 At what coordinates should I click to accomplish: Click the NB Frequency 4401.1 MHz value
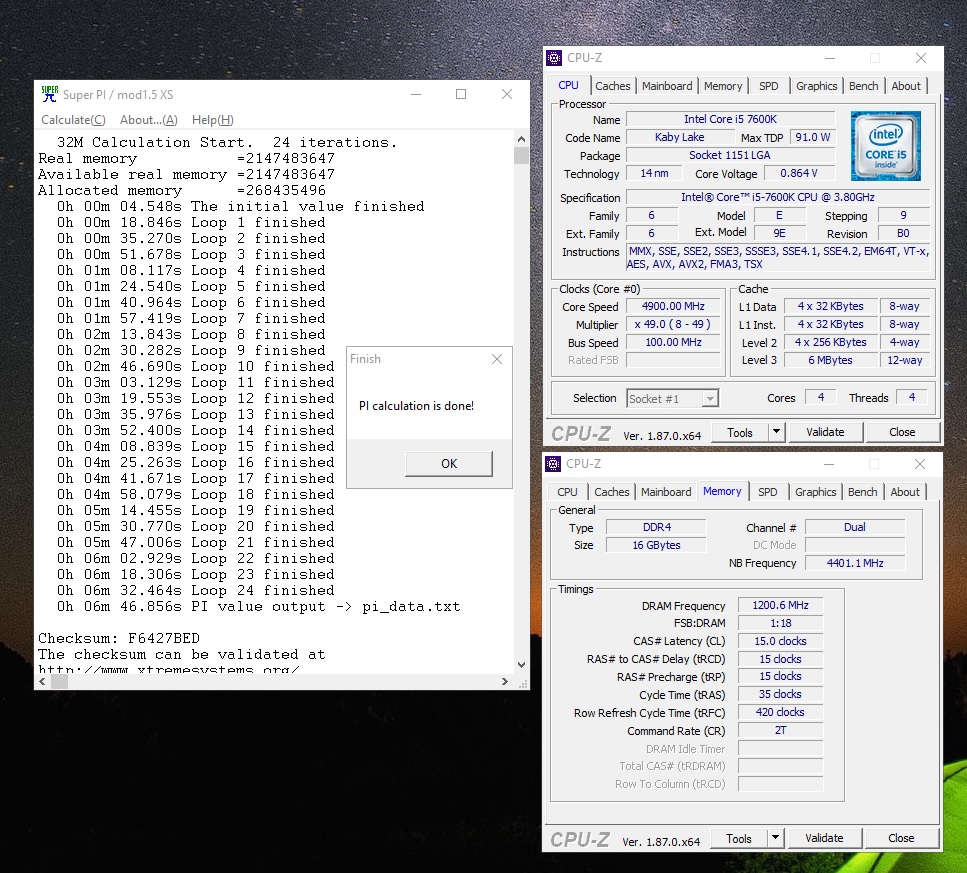point(855,563)
